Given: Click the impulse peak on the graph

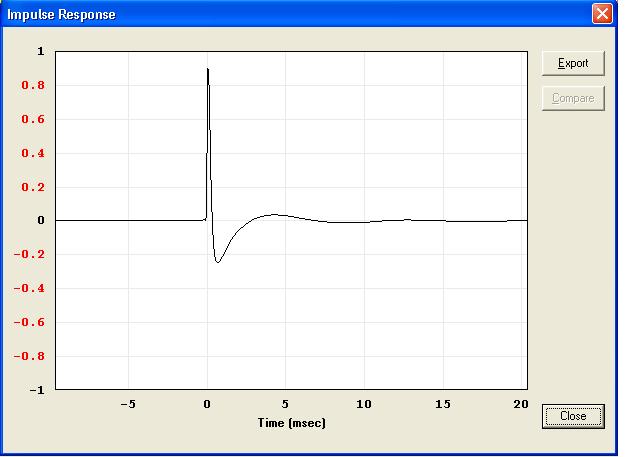Looking at the screenshot, I should point(208,69).
